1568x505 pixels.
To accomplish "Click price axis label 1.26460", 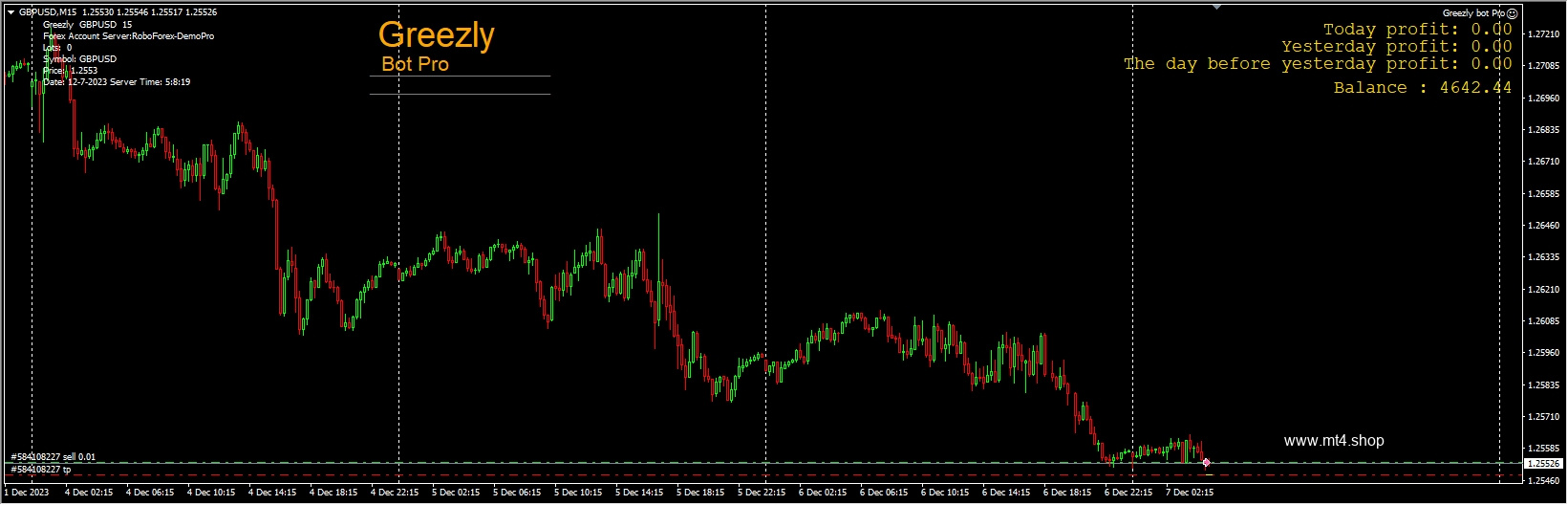I will [x=1544, y=226].
